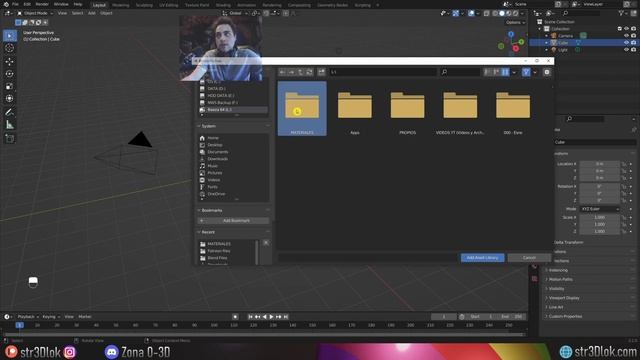Viewport: 640px width, 360px height.
Task: Open Desktop in System list
Action: pyautogui.click(x=215, y=145)
